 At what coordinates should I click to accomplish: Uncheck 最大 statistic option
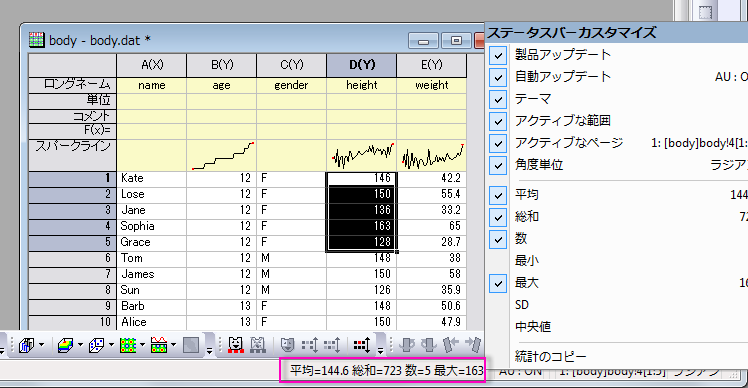(498, 283)
